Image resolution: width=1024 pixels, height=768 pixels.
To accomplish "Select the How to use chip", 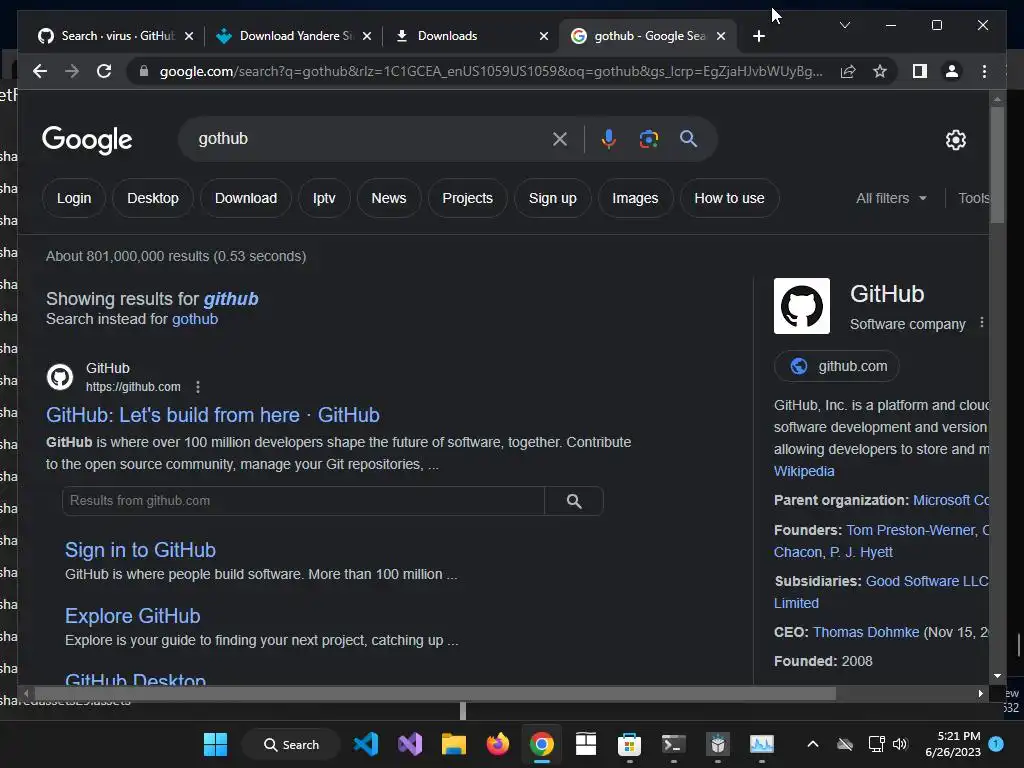I will (x=729, y=198).
